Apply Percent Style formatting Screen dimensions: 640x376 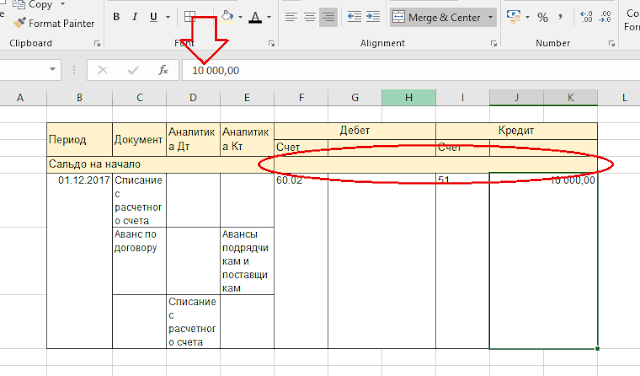(x=543, y=17)
